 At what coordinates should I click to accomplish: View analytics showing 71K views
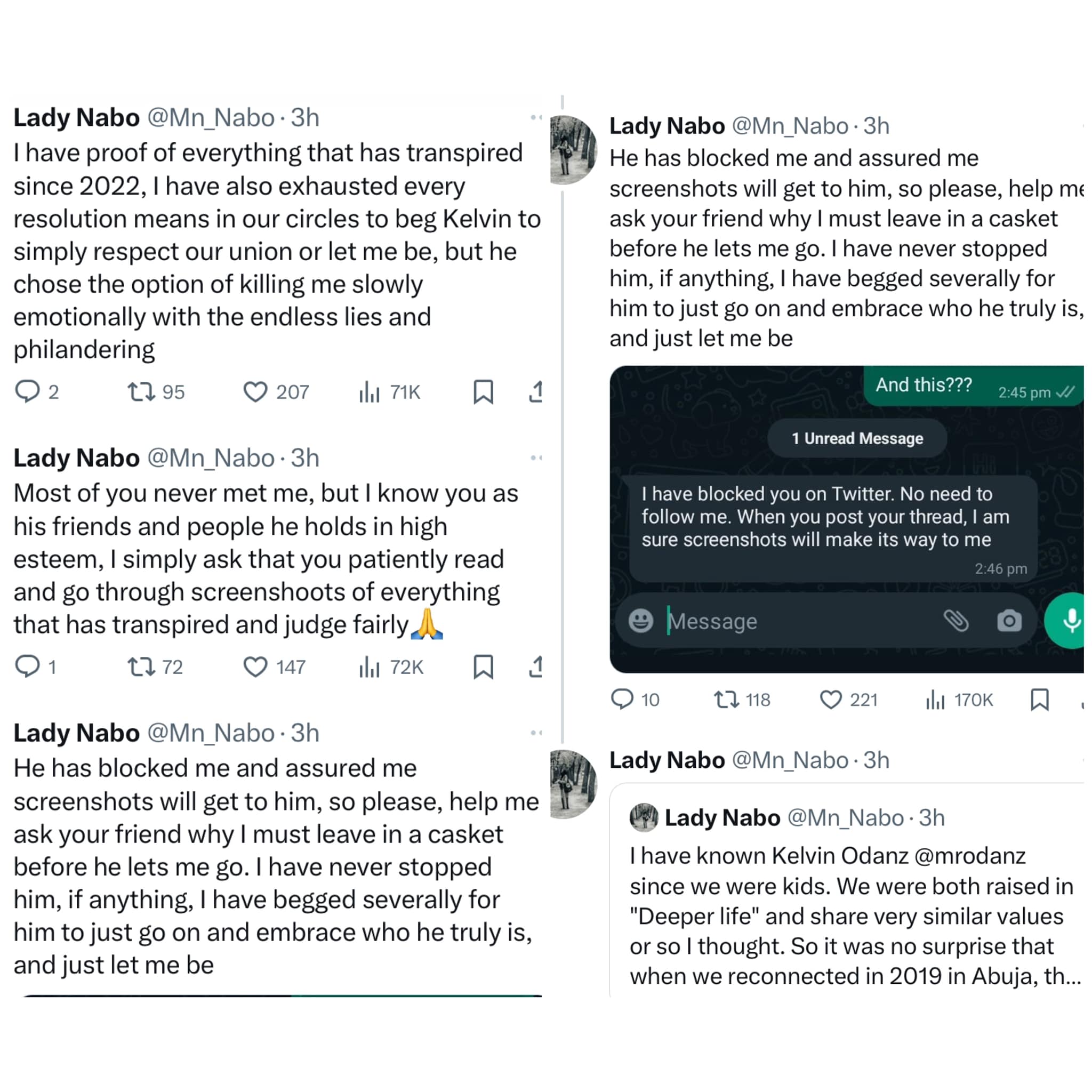tap(369, 391)
